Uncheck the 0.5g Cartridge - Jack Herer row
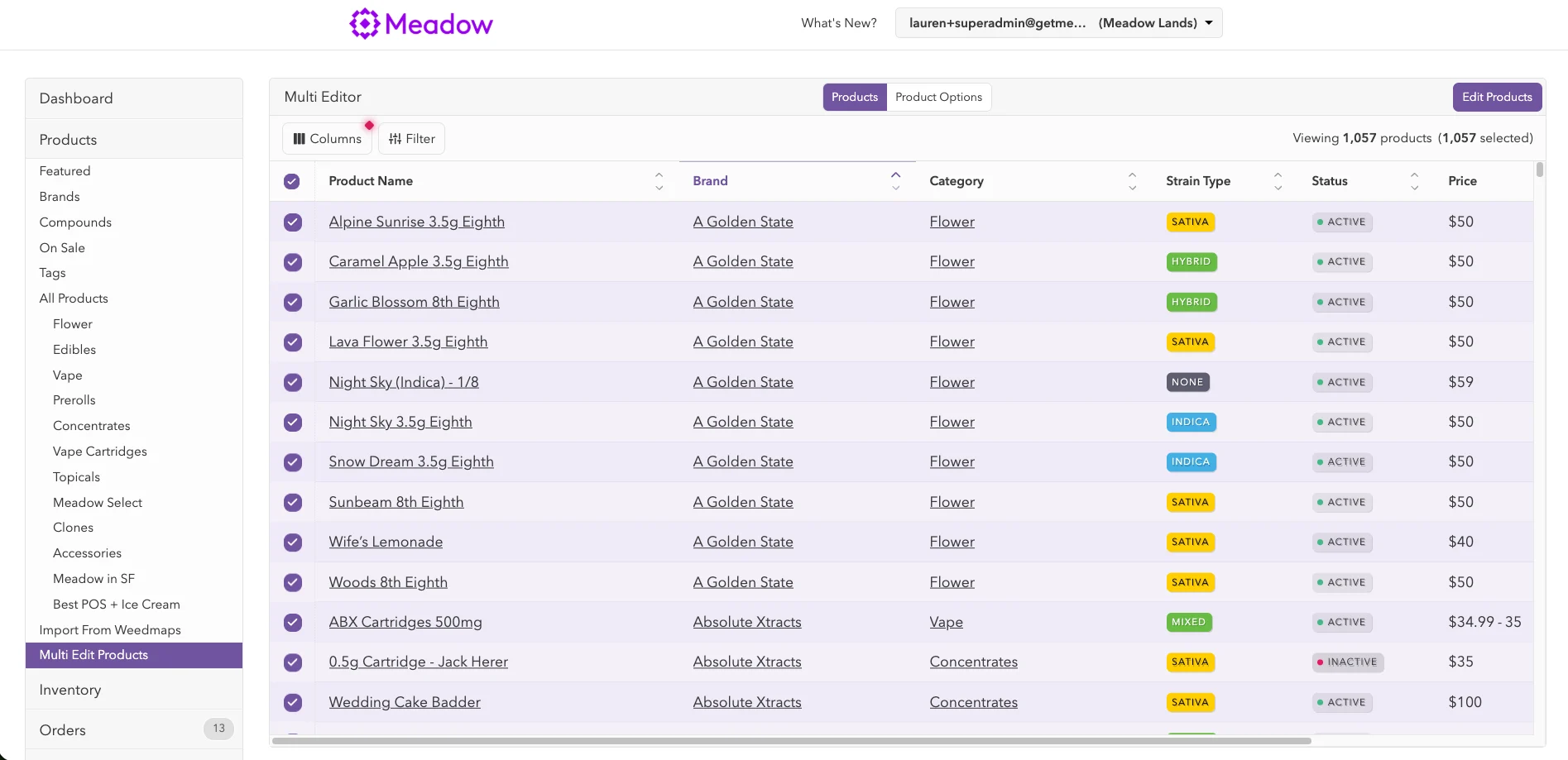This screenshot has width=1568, height=760. pos(293,662)
